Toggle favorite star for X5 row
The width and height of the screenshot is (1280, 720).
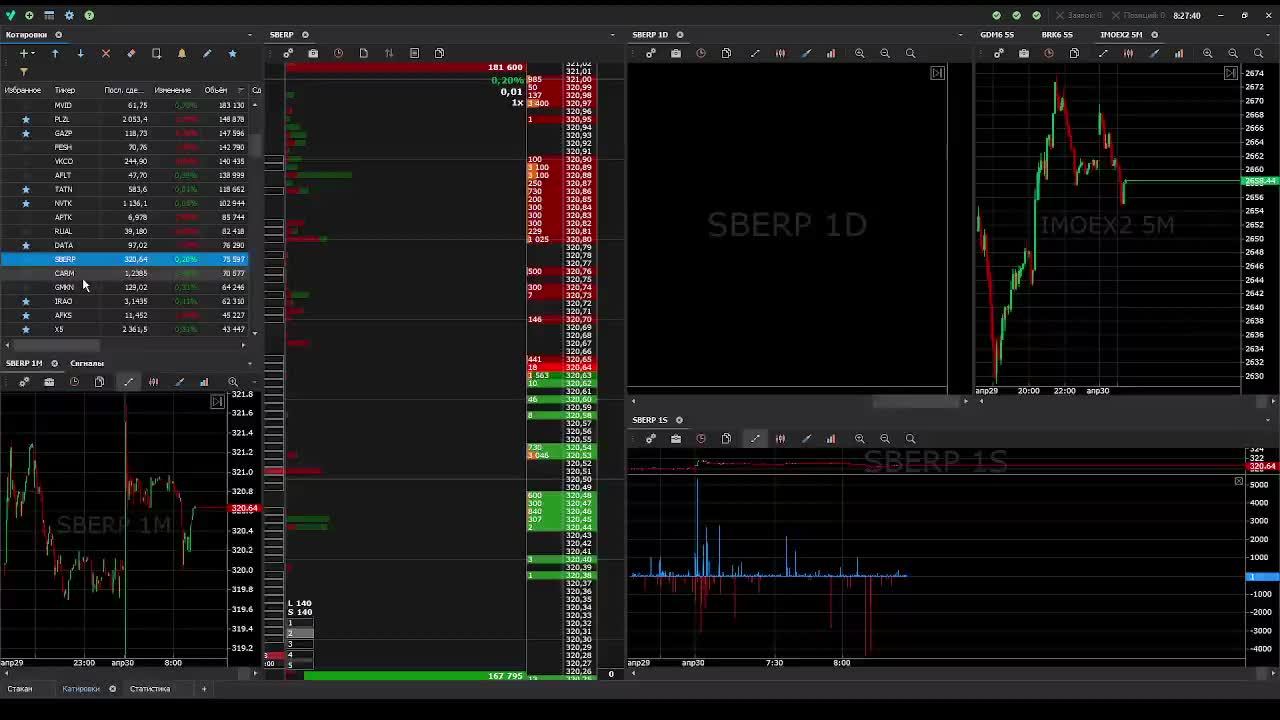tap(26, 329)
